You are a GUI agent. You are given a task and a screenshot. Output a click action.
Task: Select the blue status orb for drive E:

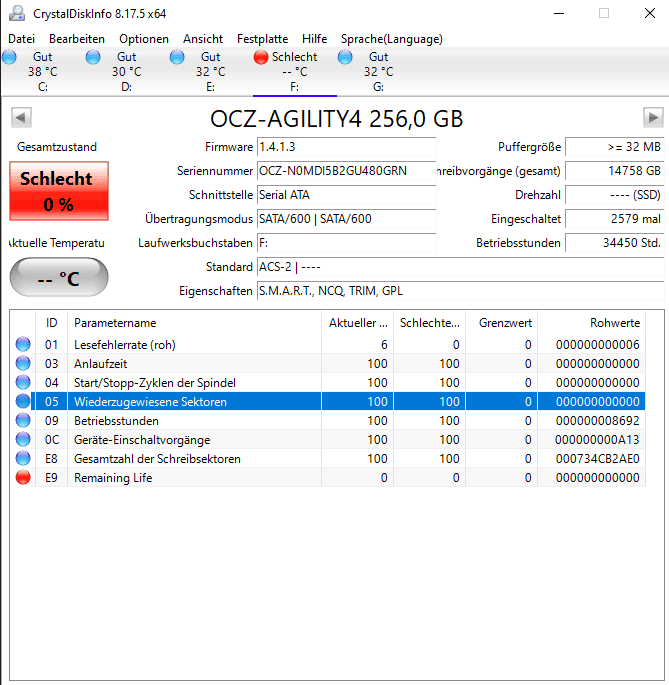pos(177,57)
